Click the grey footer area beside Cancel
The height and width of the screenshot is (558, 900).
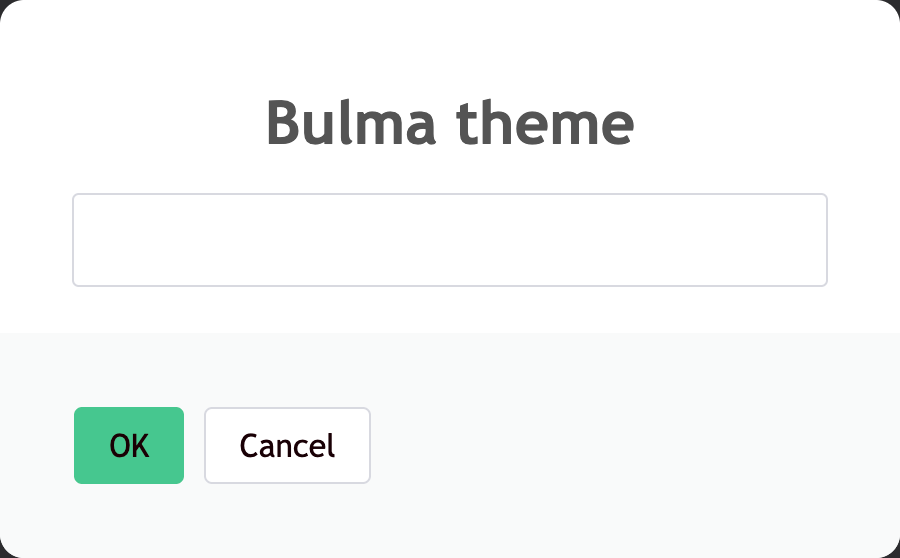(x=620, y=445)
